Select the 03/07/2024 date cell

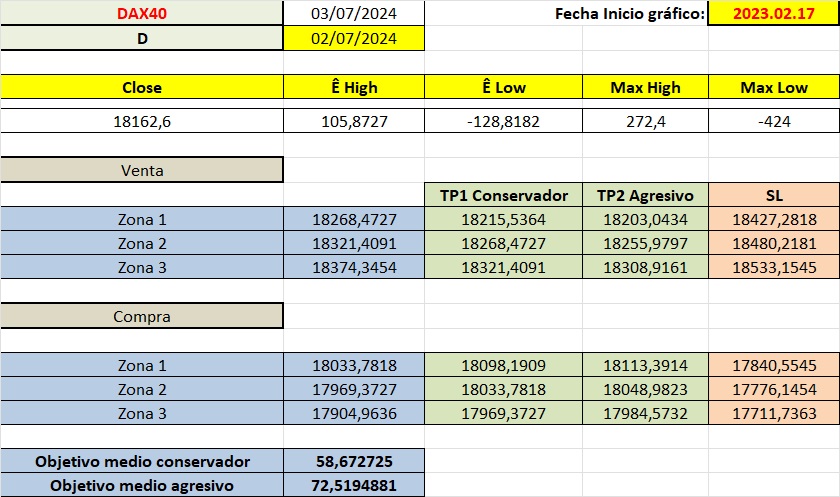[x=354, y=13]
